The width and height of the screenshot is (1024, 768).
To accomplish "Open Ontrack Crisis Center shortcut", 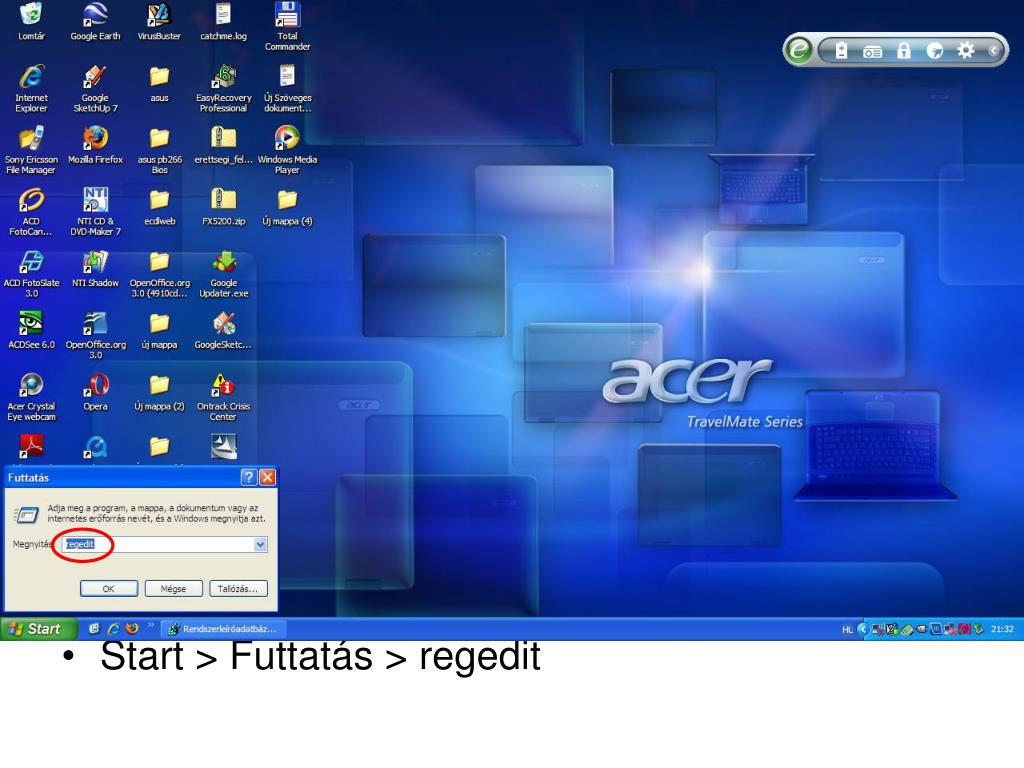I will coord(223,397).
